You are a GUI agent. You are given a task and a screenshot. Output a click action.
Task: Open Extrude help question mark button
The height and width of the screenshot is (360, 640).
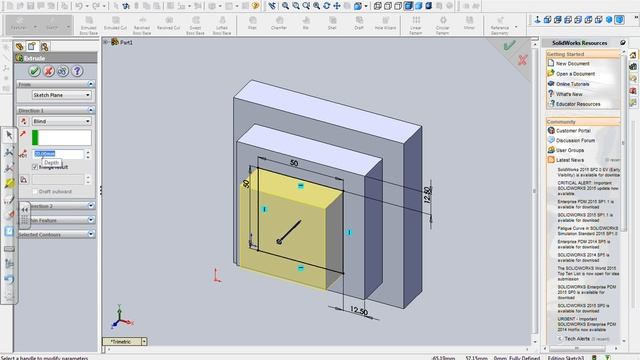77,71
